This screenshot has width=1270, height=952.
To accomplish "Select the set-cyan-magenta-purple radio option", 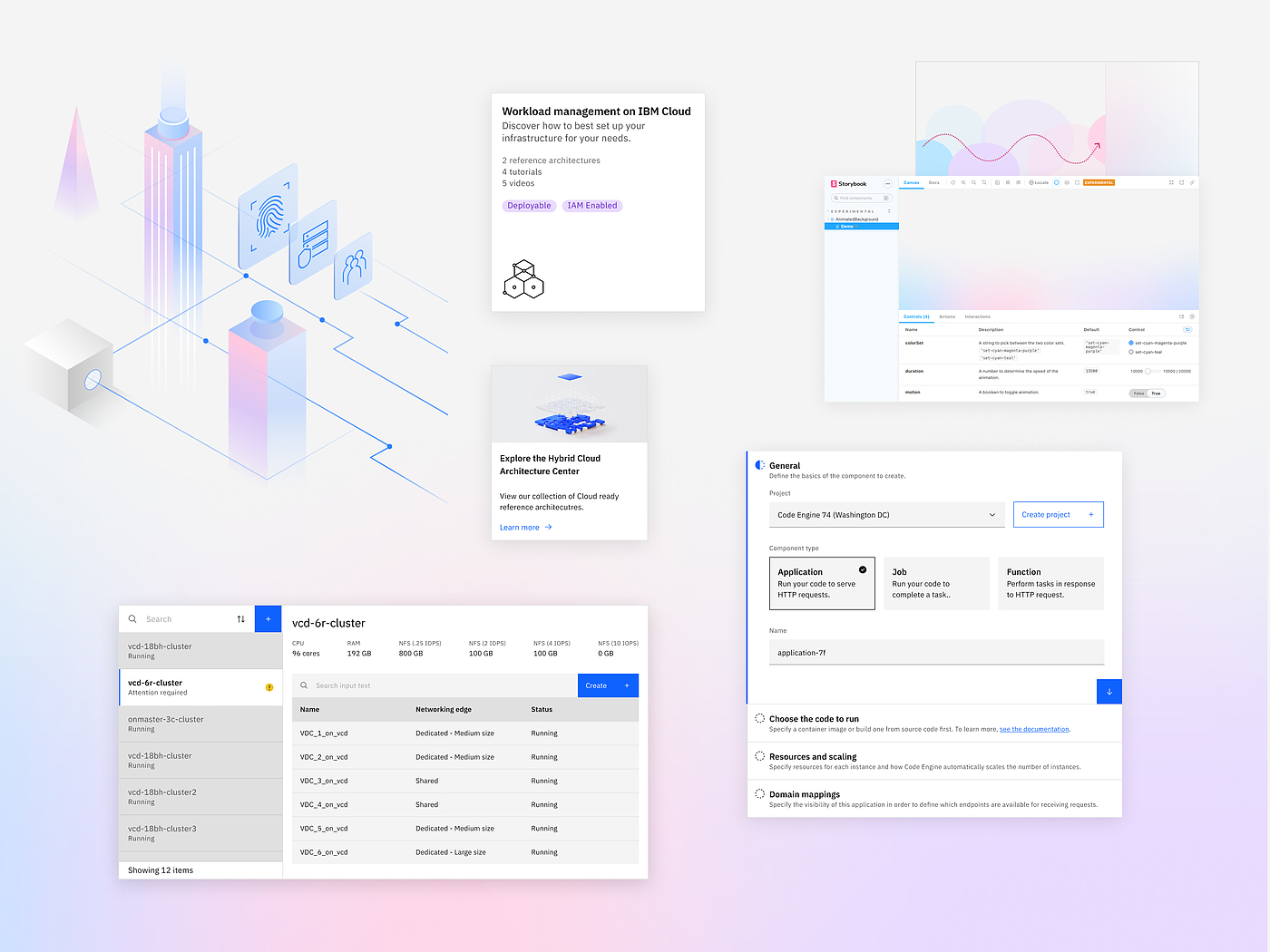I will (1131, 343).
